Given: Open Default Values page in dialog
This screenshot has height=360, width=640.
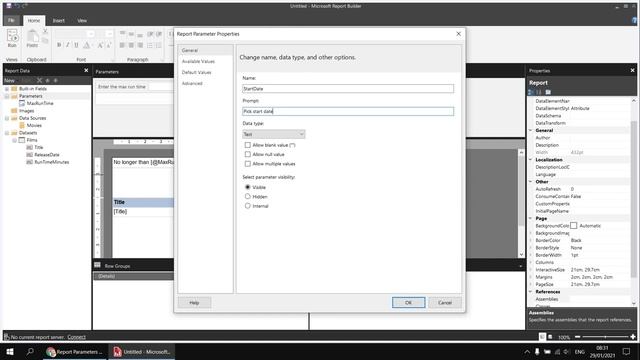Looking at the screenshot, I should pyautogui.click(x=197, y=72).
